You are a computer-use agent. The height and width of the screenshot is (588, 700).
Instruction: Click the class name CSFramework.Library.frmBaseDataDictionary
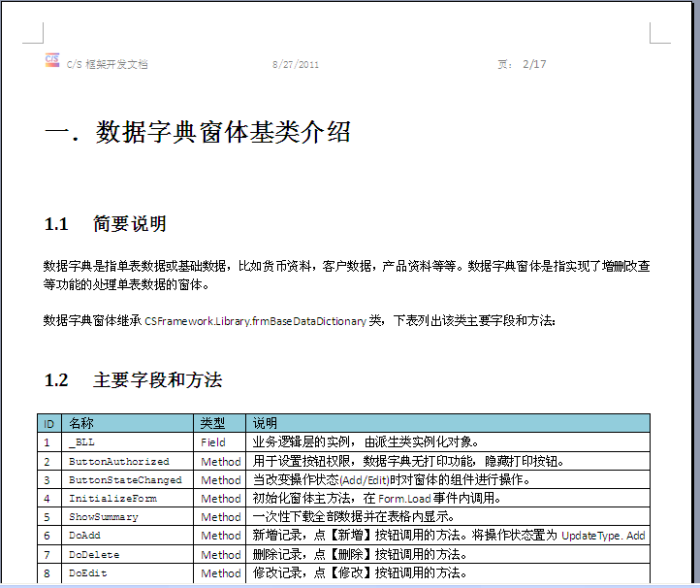[255, 322]
